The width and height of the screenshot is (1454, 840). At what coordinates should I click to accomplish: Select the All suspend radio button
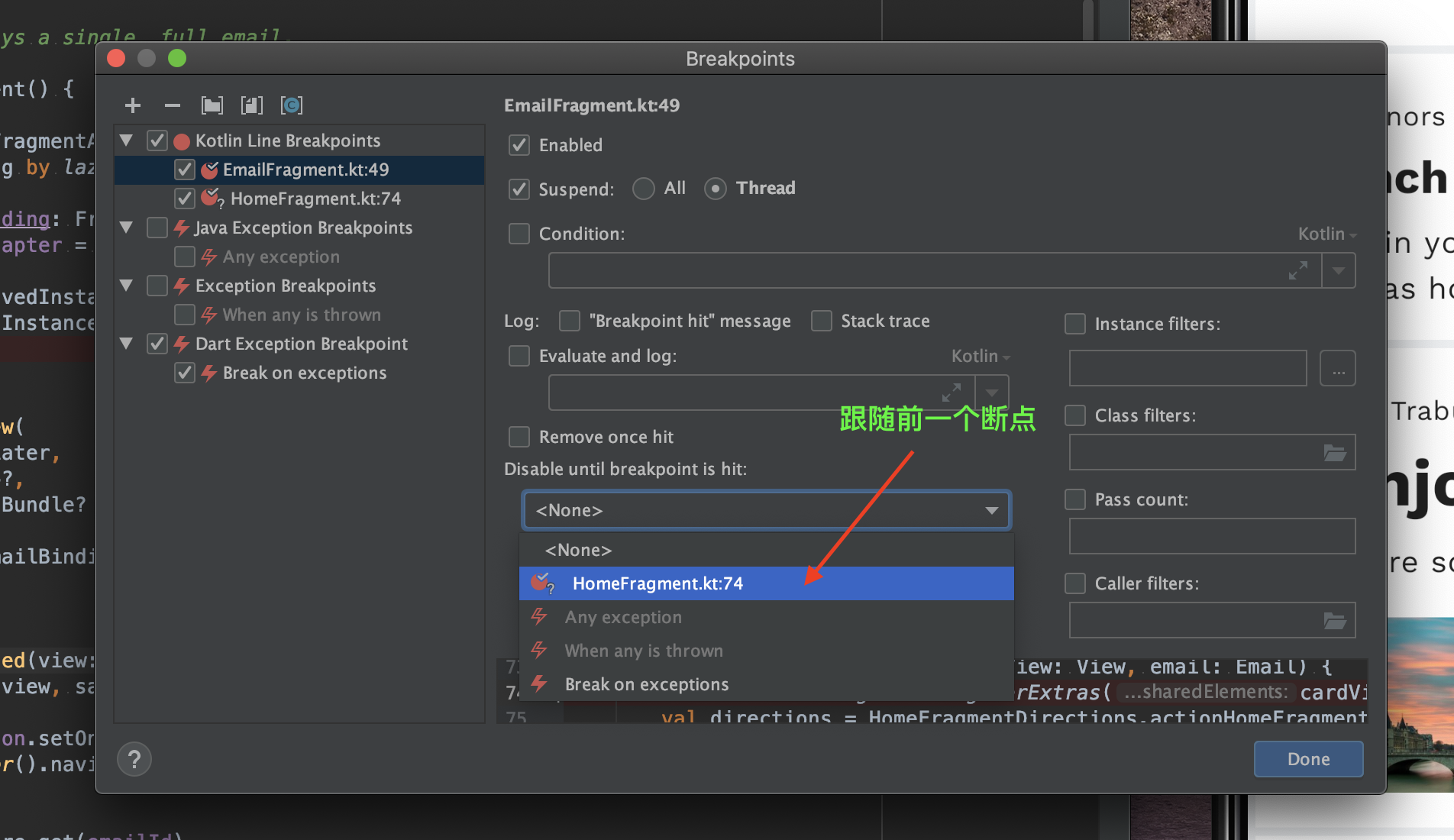(644, 189)
